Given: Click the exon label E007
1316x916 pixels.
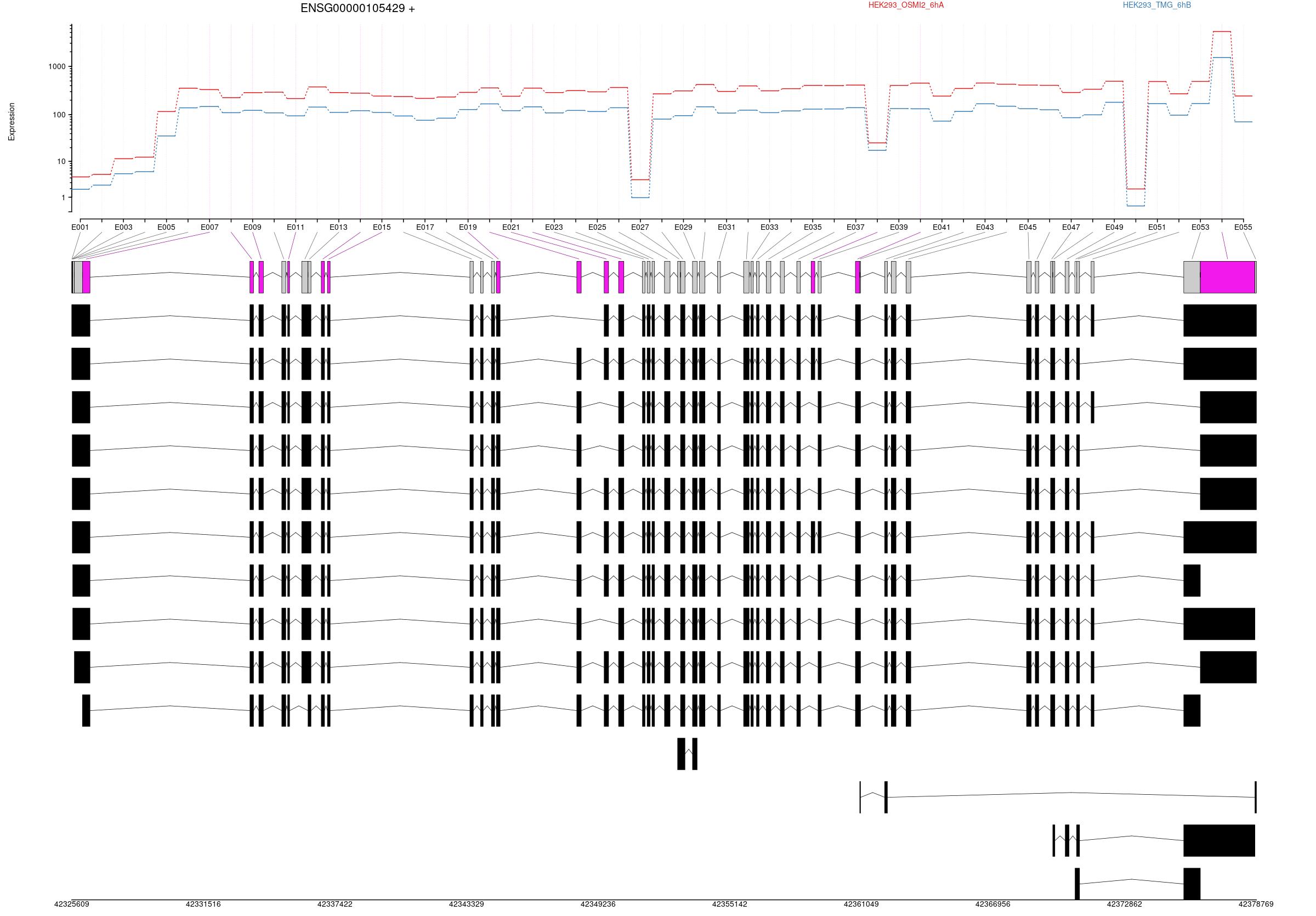Looking at the screenshot, I should tap(210, 227).
